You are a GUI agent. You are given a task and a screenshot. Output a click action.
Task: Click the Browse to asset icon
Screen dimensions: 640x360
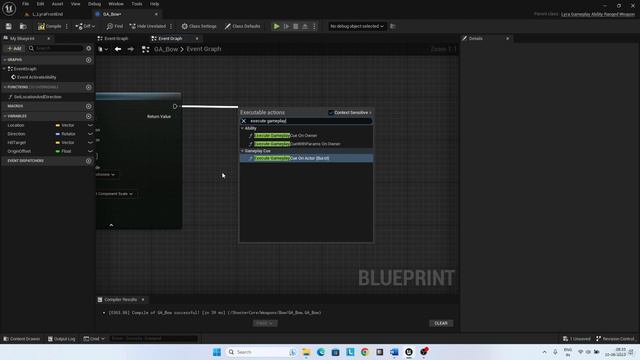pyautogui.click(x=23, y=26)
